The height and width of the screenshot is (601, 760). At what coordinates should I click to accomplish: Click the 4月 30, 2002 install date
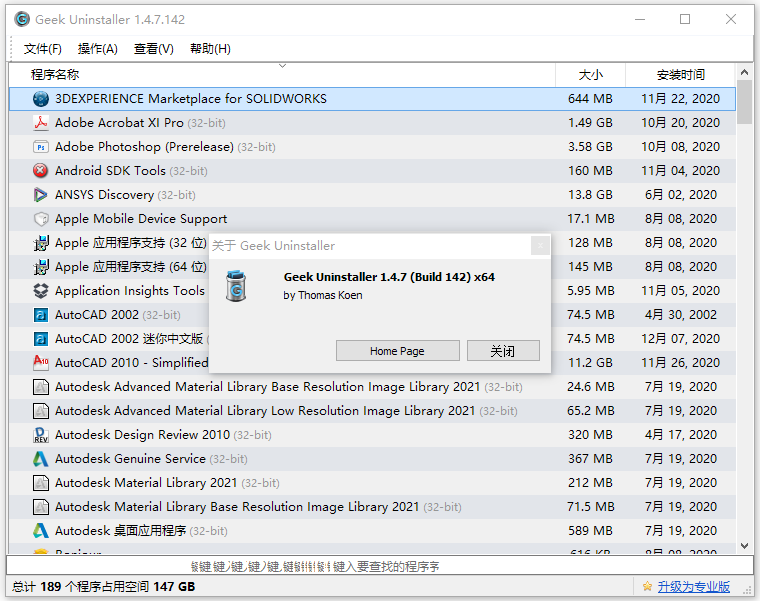pyautogui.click(x=681, y=315)
